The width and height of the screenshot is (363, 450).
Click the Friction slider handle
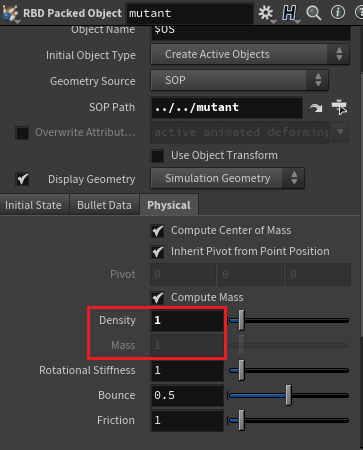click(241, 420)
